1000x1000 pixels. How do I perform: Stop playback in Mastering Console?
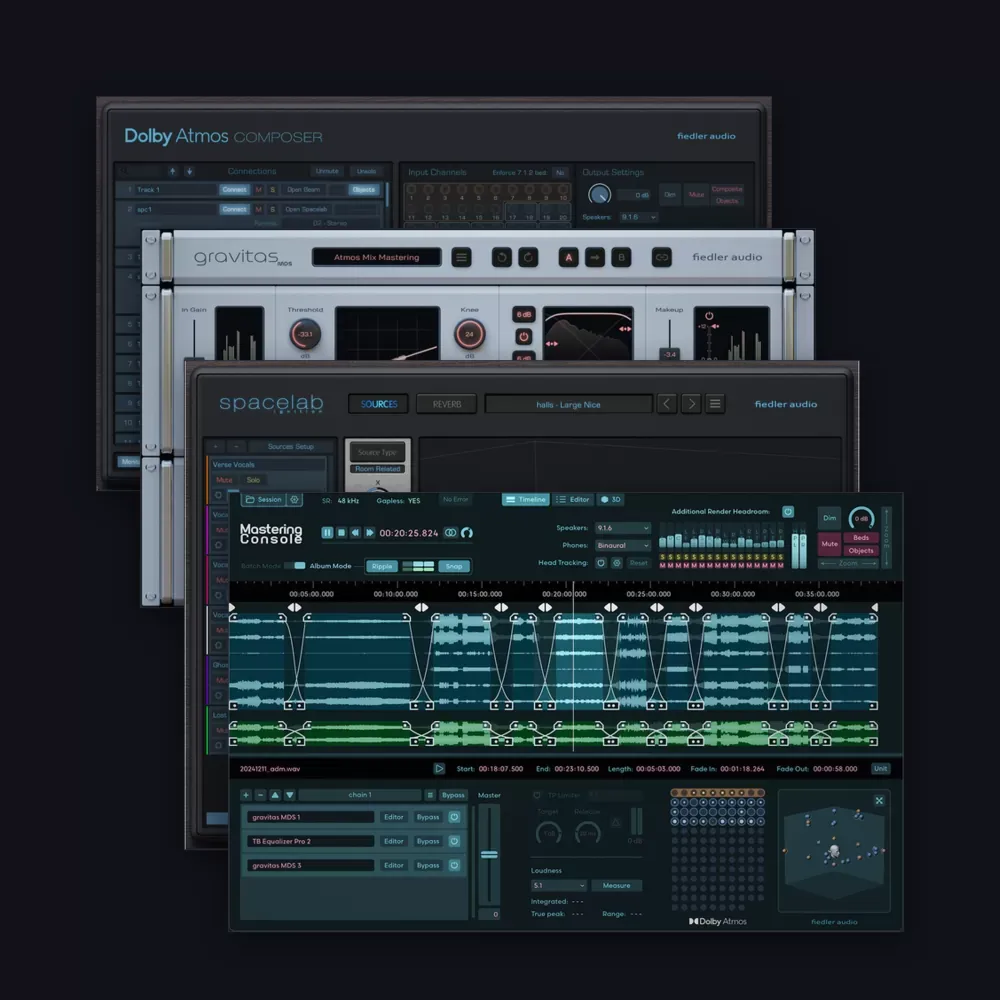click(341, 533)
